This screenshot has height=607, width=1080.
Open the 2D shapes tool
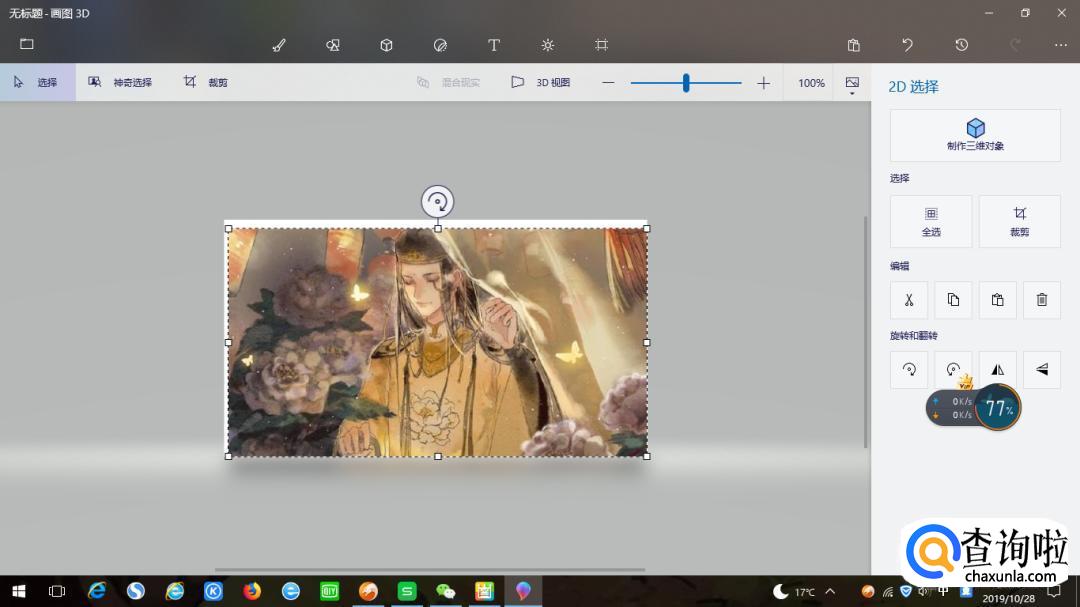(333, 45)
